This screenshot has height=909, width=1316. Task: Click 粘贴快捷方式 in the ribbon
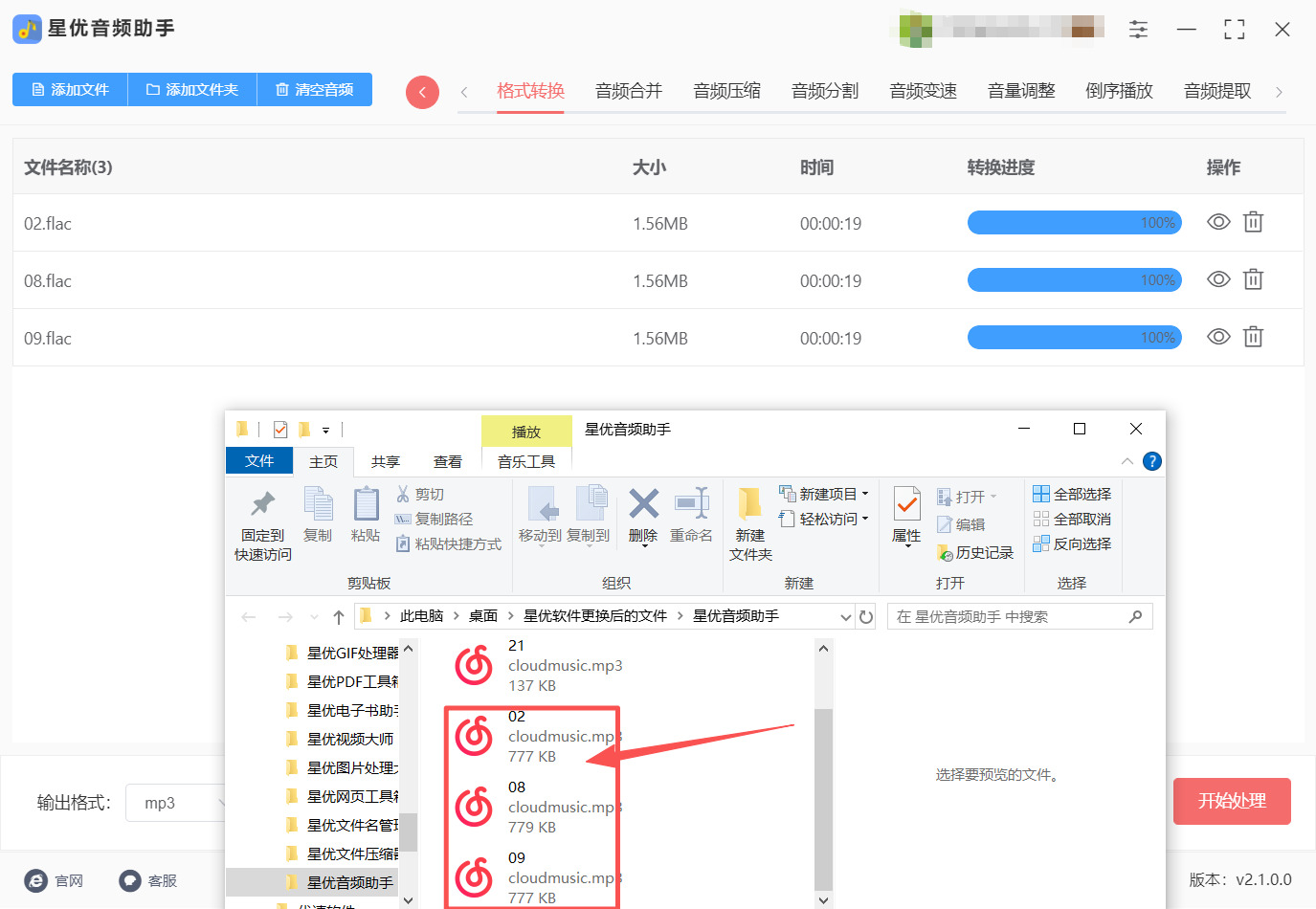tap(449, 543)
